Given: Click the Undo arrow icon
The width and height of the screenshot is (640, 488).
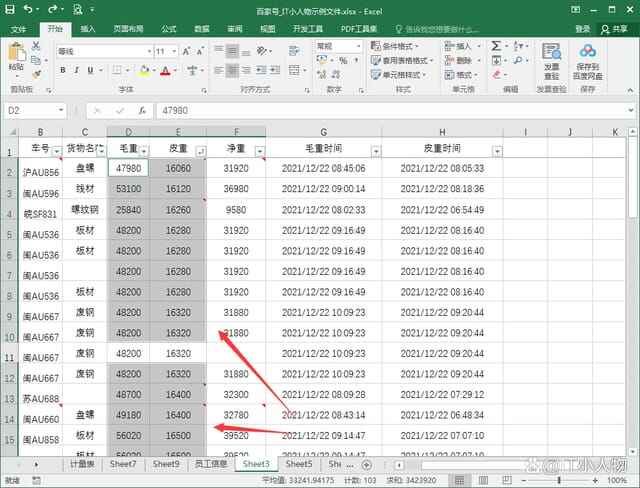Looking at the screenshot, I should pos(27,9).
